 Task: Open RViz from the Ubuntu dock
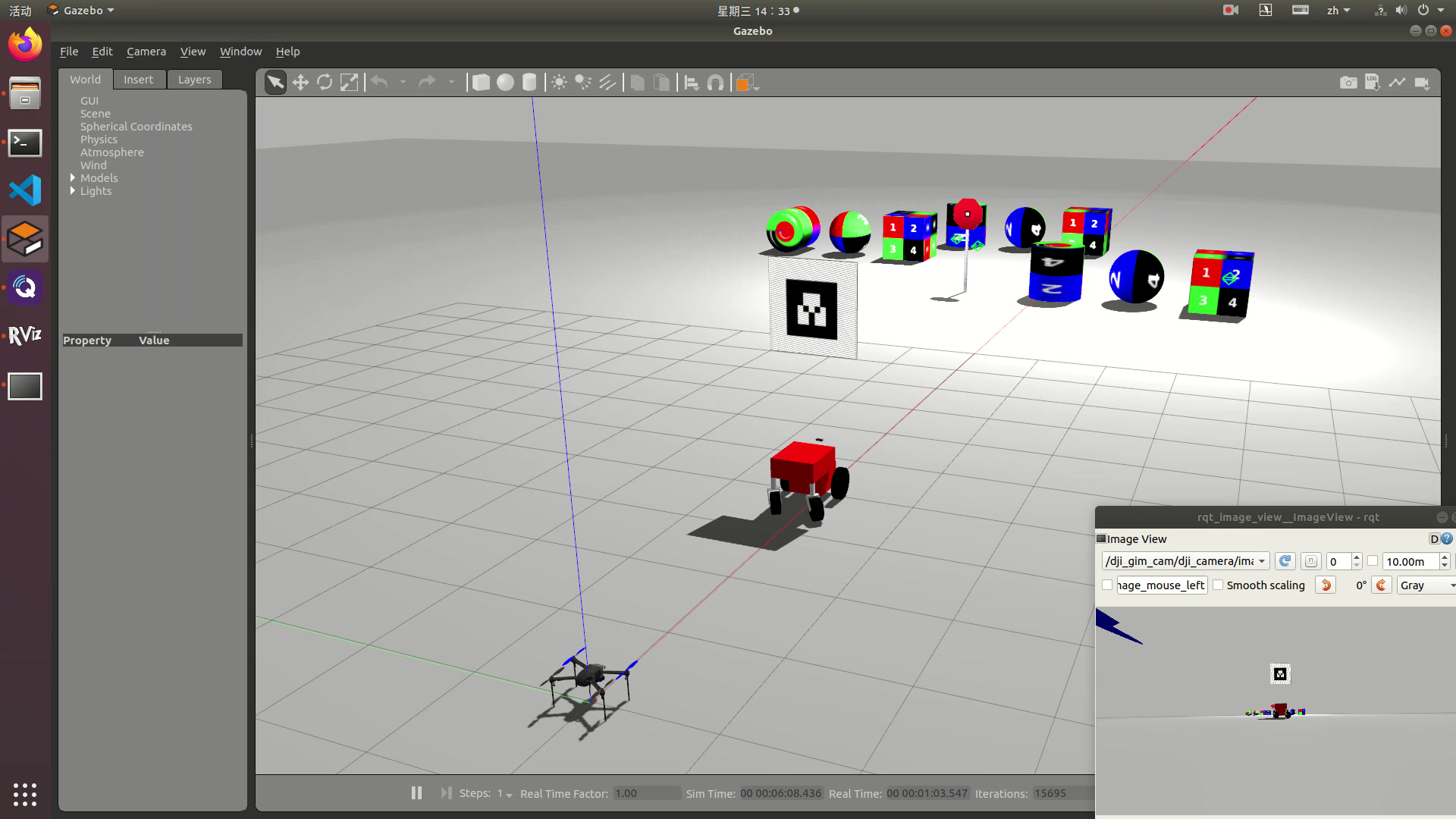25,336
